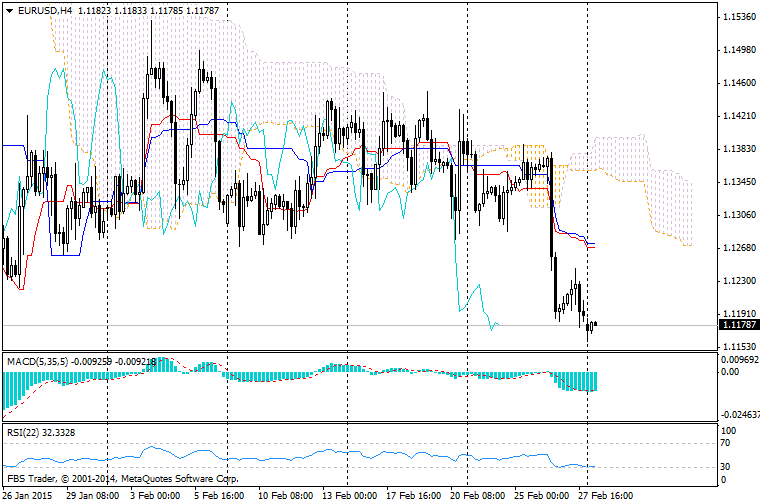Click the current price label 1.11787

739,325
